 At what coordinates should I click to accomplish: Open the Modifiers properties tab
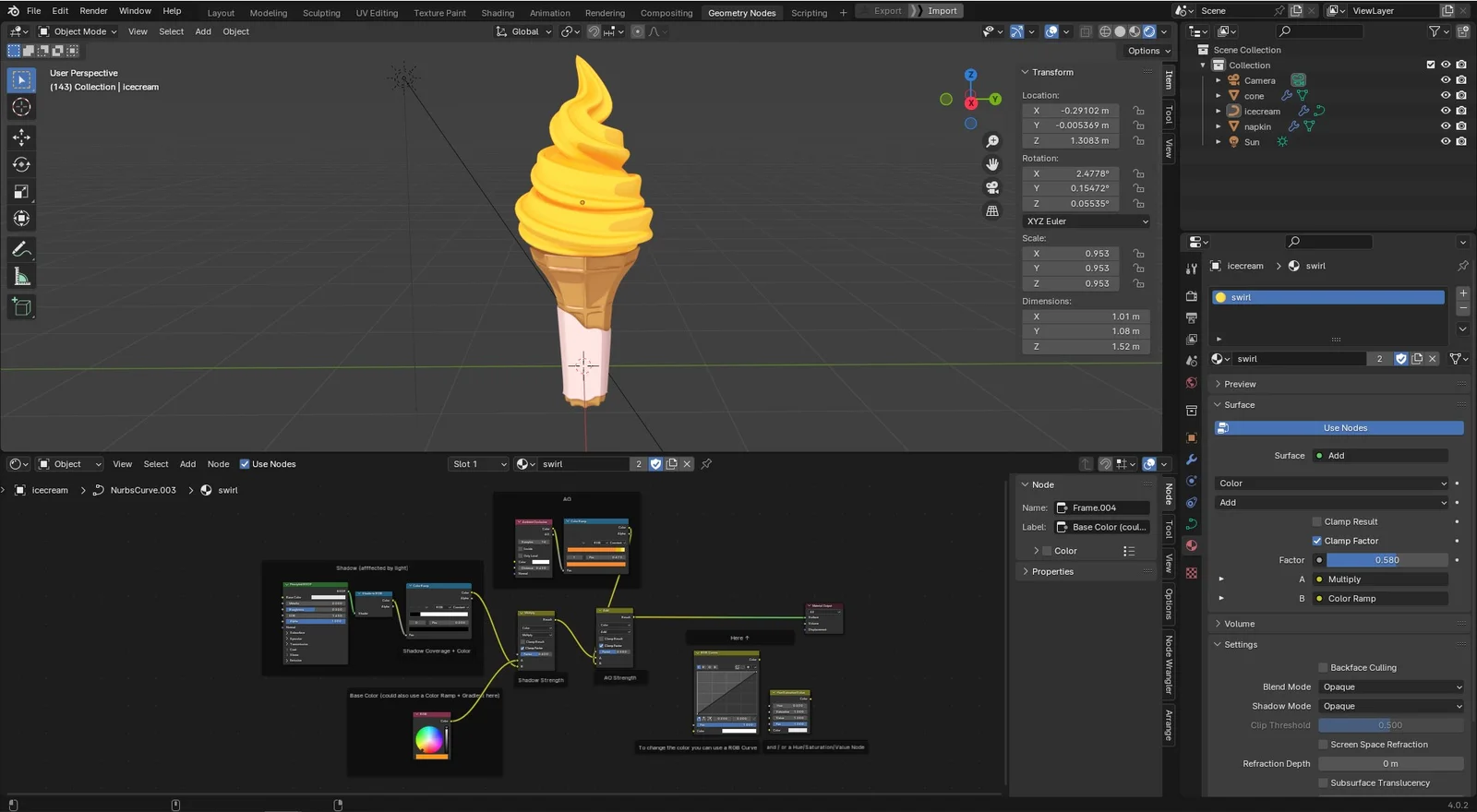1192,460
